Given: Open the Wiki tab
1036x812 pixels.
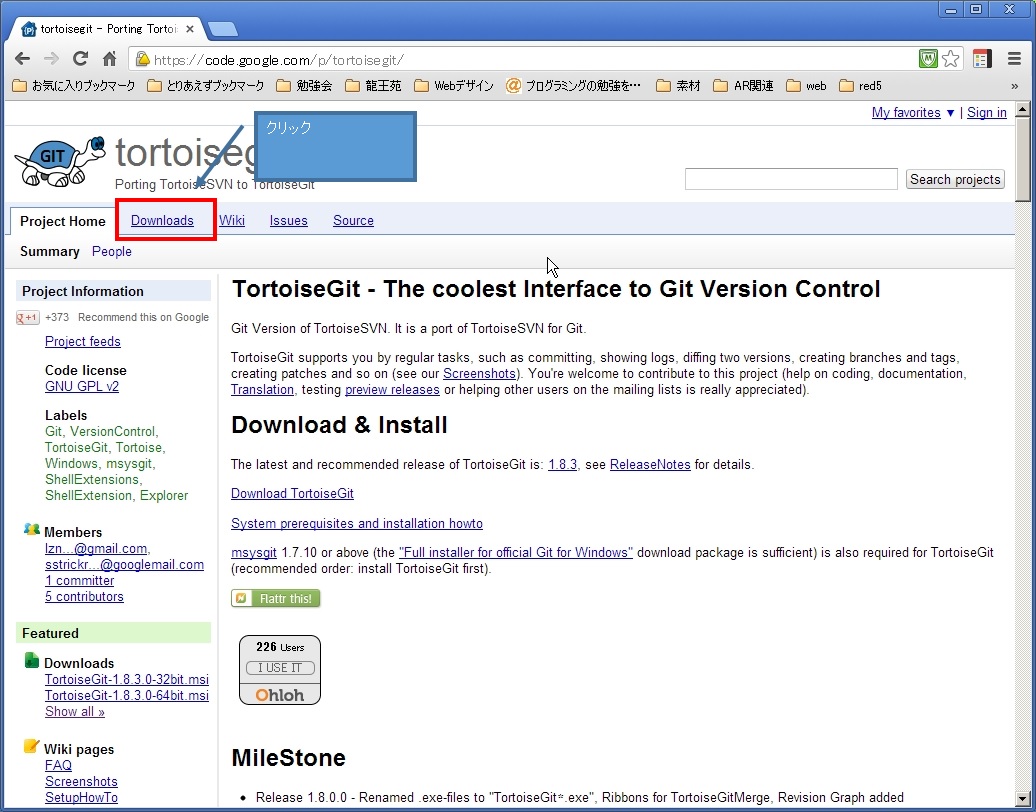Looking at the screenshot, I should 232,221.
